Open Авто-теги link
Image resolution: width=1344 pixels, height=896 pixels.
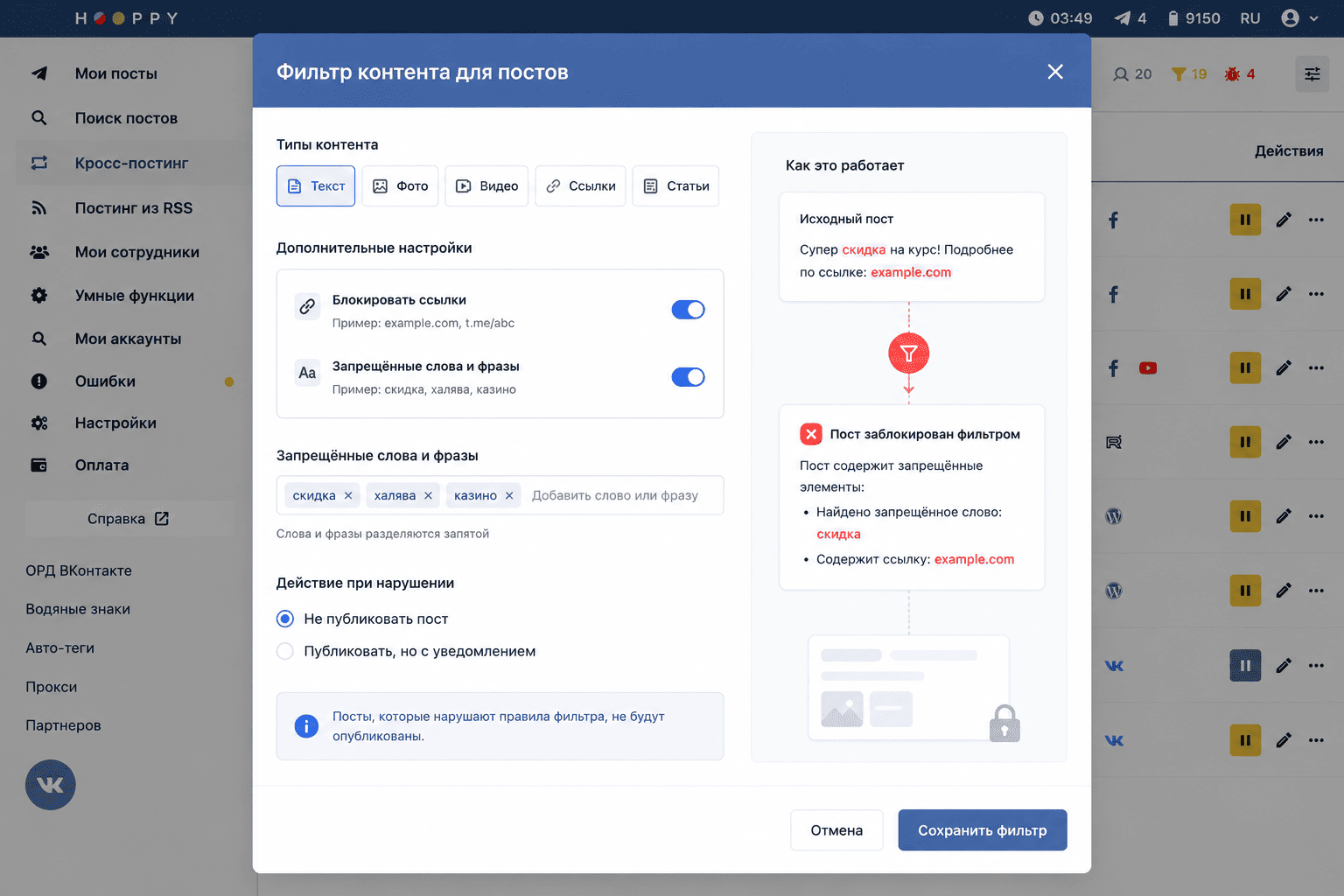tap(59, 648)
